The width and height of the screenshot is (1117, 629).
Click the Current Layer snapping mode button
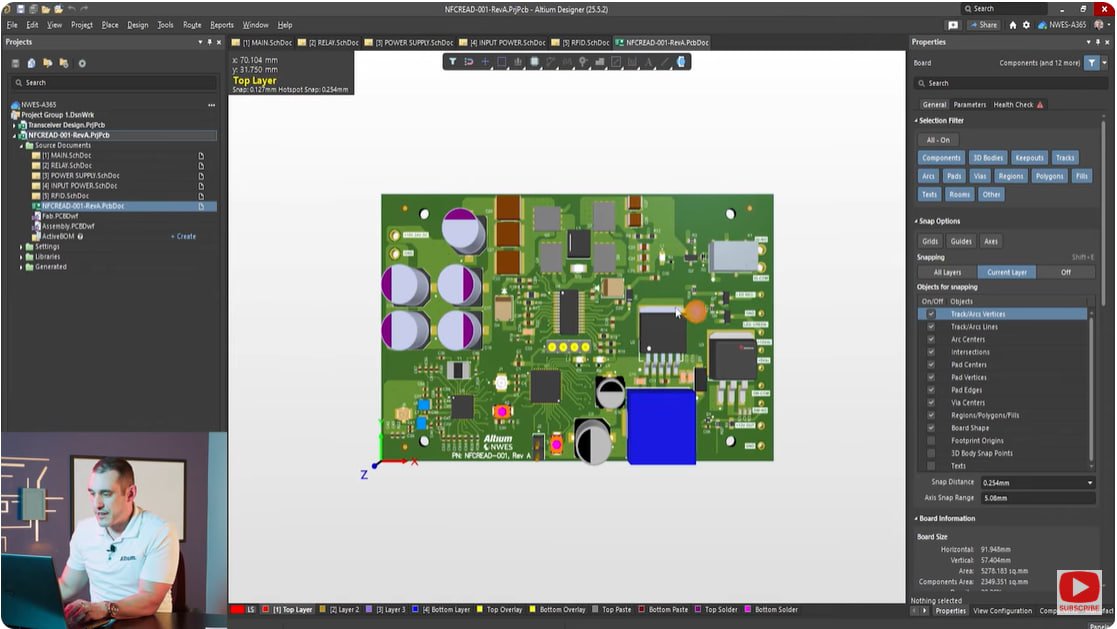(x=1006, y=272)
